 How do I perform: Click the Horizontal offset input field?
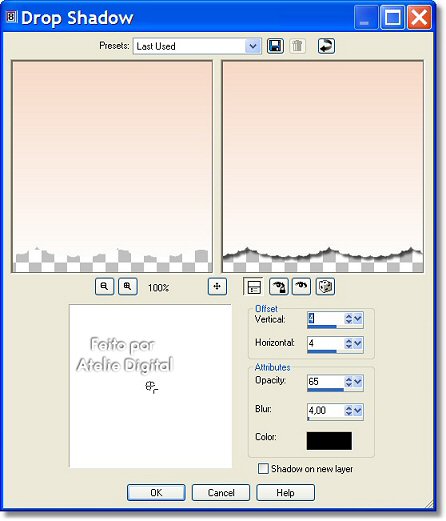coord(326,343)
